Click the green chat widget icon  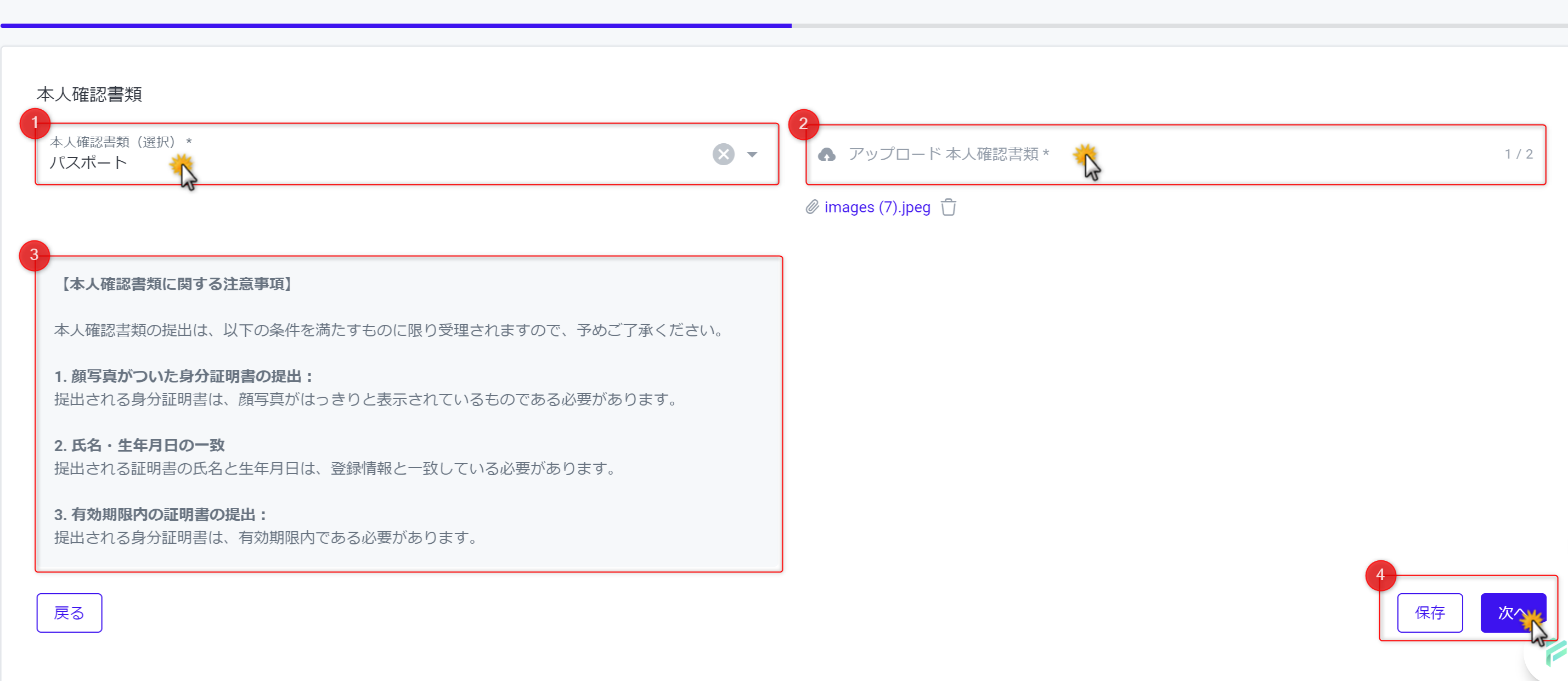pos(1556,654)
